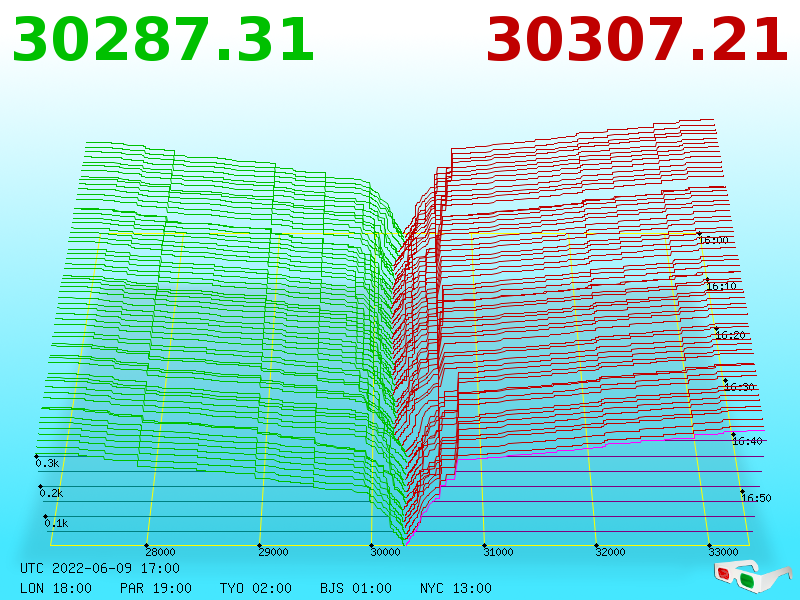Click the 33000 price axis label
Viewport: 800px width, 600px height.
point(723,552)
